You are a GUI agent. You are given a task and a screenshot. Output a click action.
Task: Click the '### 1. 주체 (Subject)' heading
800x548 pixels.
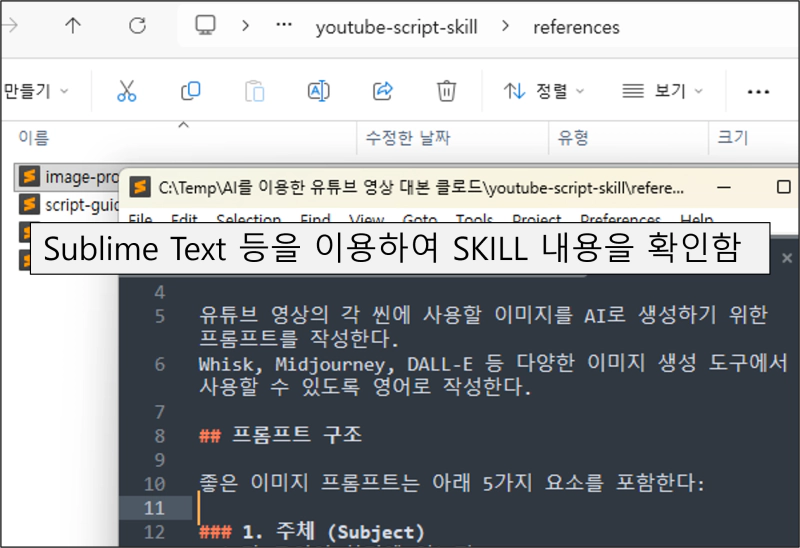pyautogui.click(x=312, y=532)
